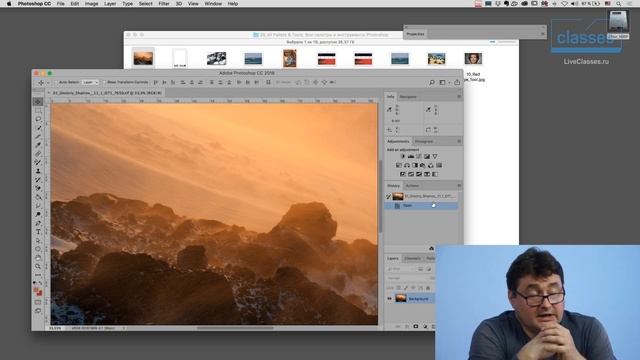Viewport: 640px width, 360px height.
Task: Switch to the Channels tab
Action: [x=412, y=258]
